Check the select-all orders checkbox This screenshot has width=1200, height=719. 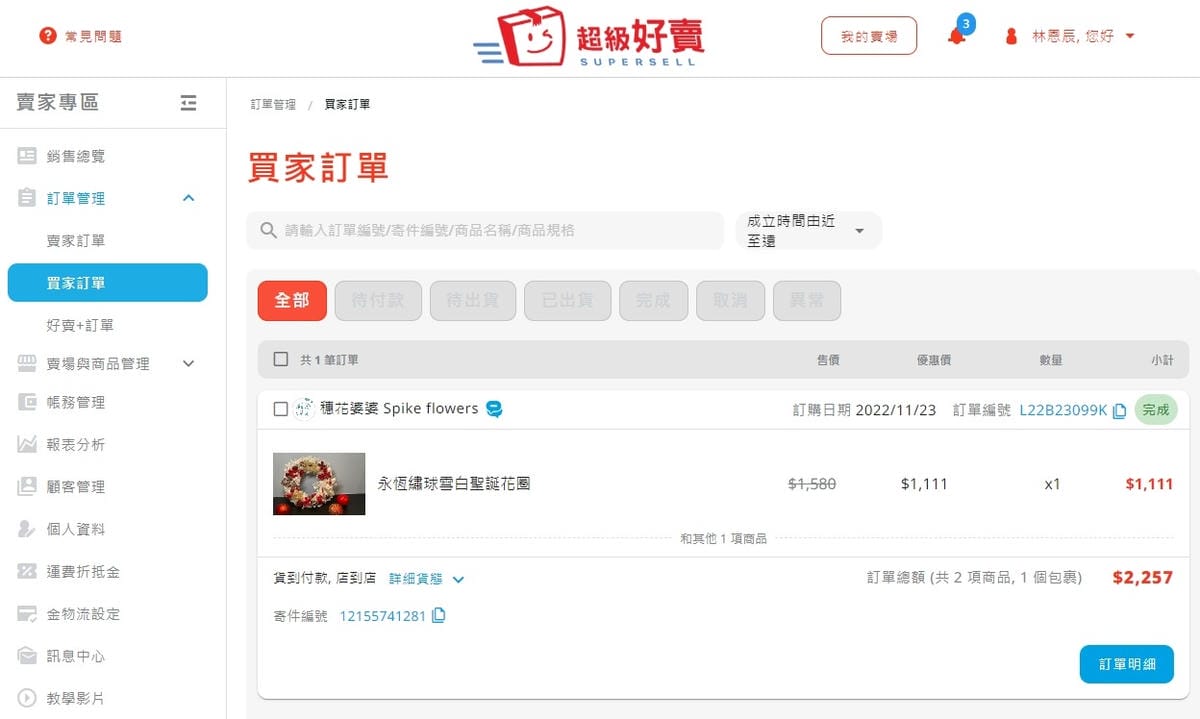coord(281,361)
